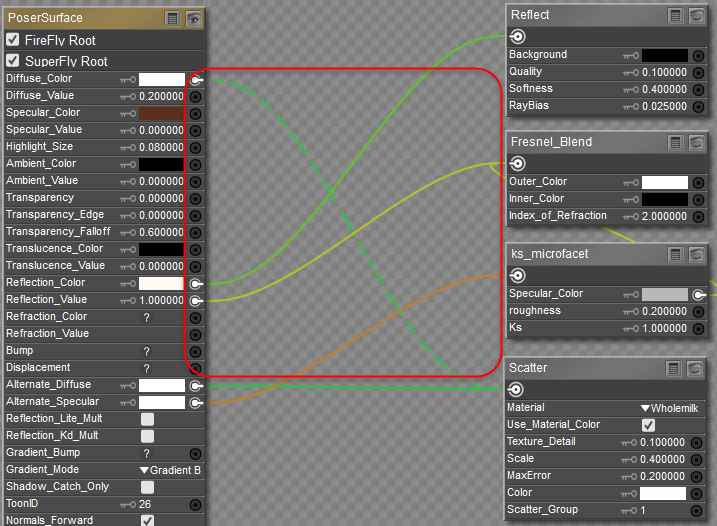This screenshot has height=526, width=717.
Task: Open the brown Specular_Color swatch
Action: pyautogui.click(x=161, y=113)
